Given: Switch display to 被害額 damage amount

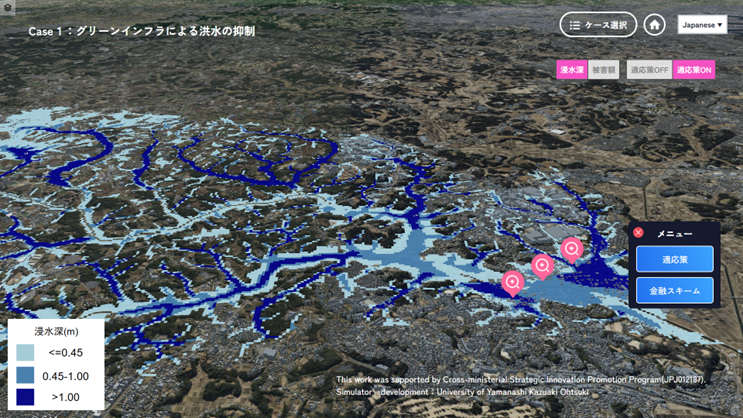Looking at the screenshot, I should pyautogui.click(x=603, y=70).
